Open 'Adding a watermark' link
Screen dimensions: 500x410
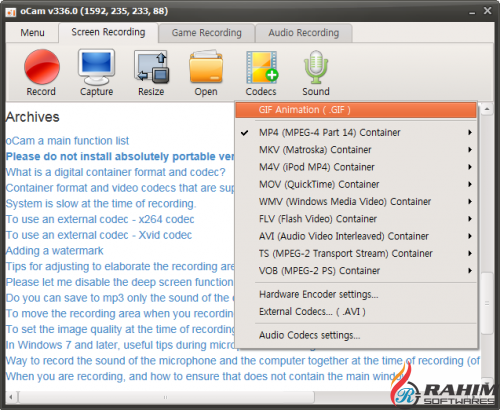(x=55, y=251)
